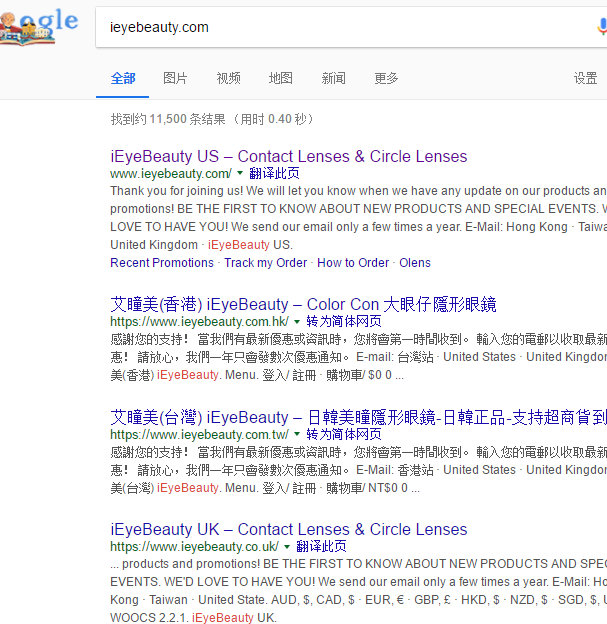Open 设置 search settings

pyautogui.click(x=585, y=78)
